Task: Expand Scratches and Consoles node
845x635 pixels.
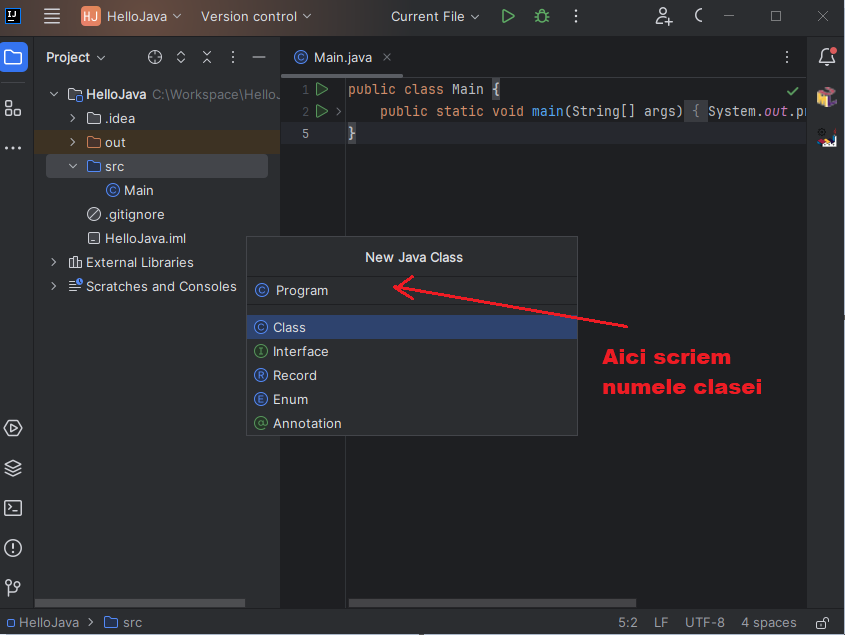Action: pos(53,286)
